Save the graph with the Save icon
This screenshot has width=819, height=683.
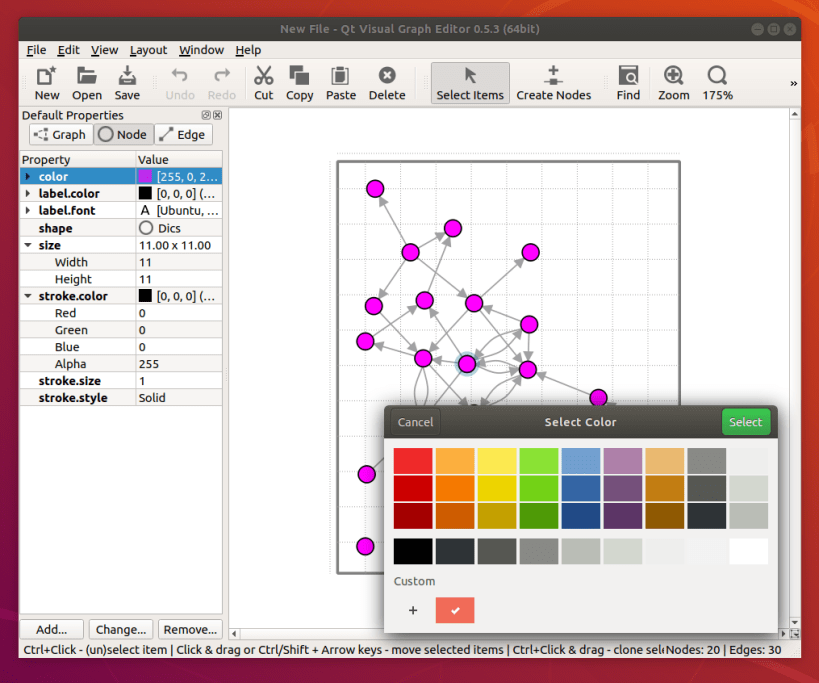(127, 83)
